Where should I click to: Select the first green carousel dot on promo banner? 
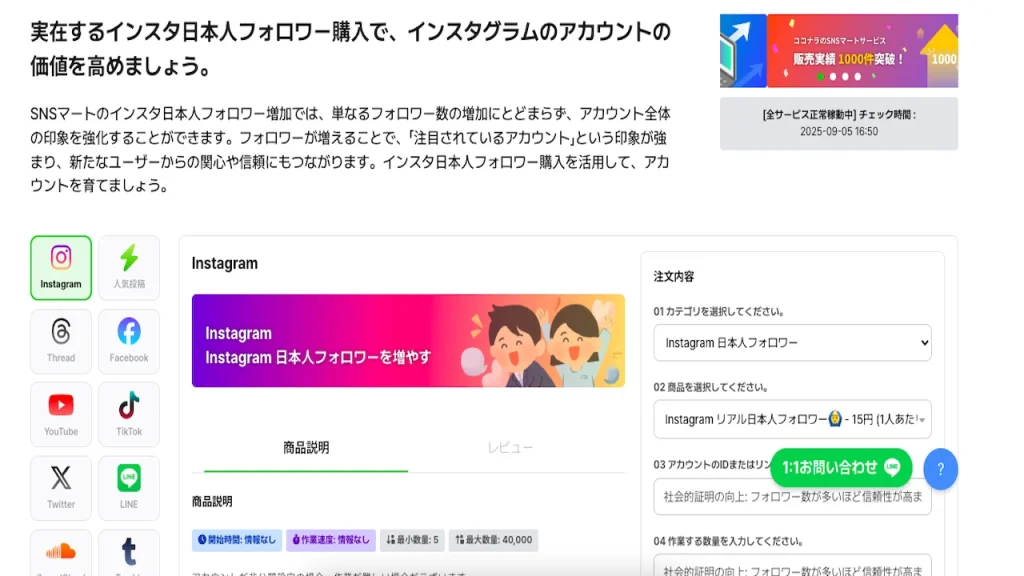pos(821,76)
